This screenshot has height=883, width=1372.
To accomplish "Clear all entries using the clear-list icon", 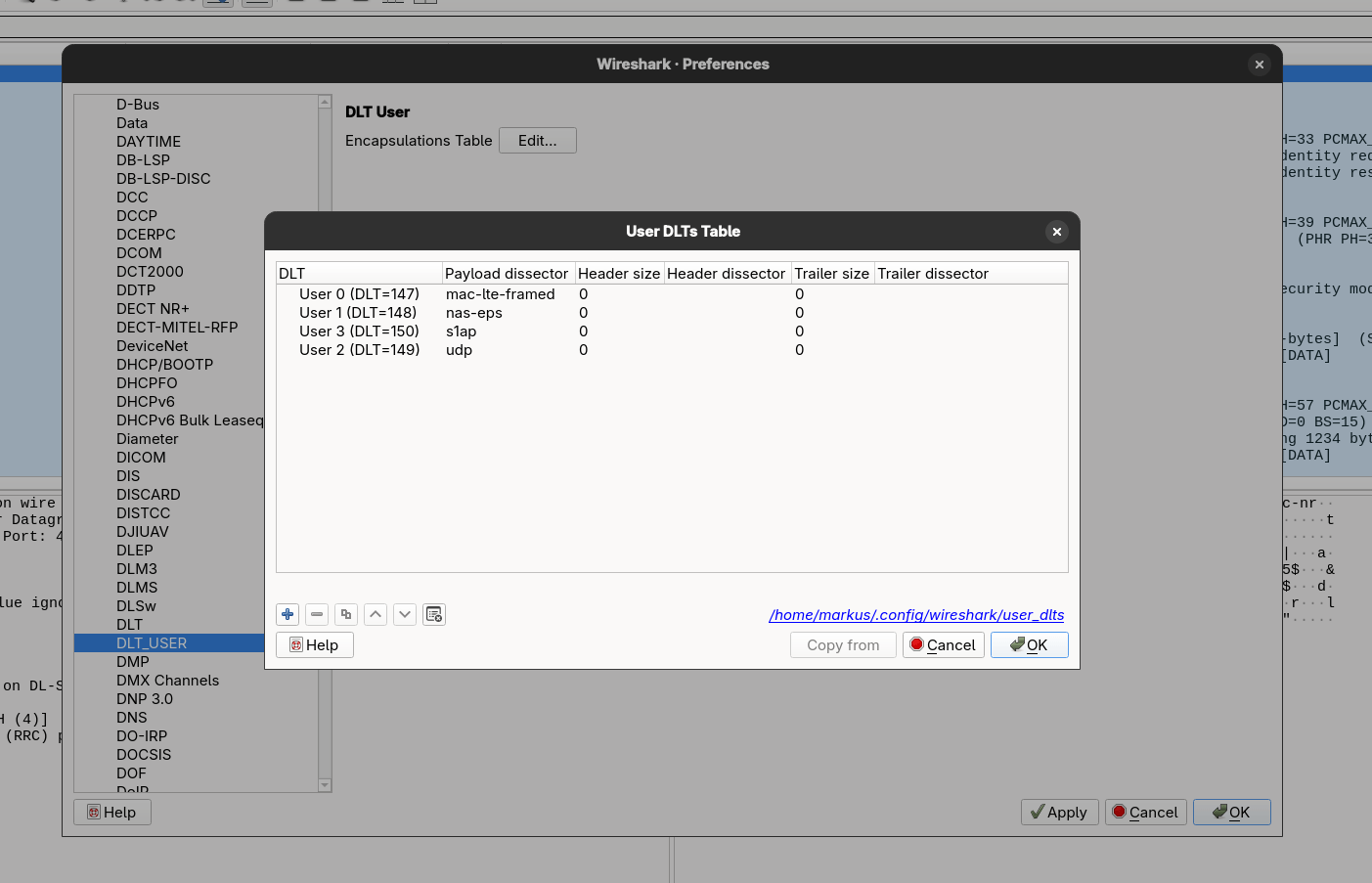I will pos(433,614).
